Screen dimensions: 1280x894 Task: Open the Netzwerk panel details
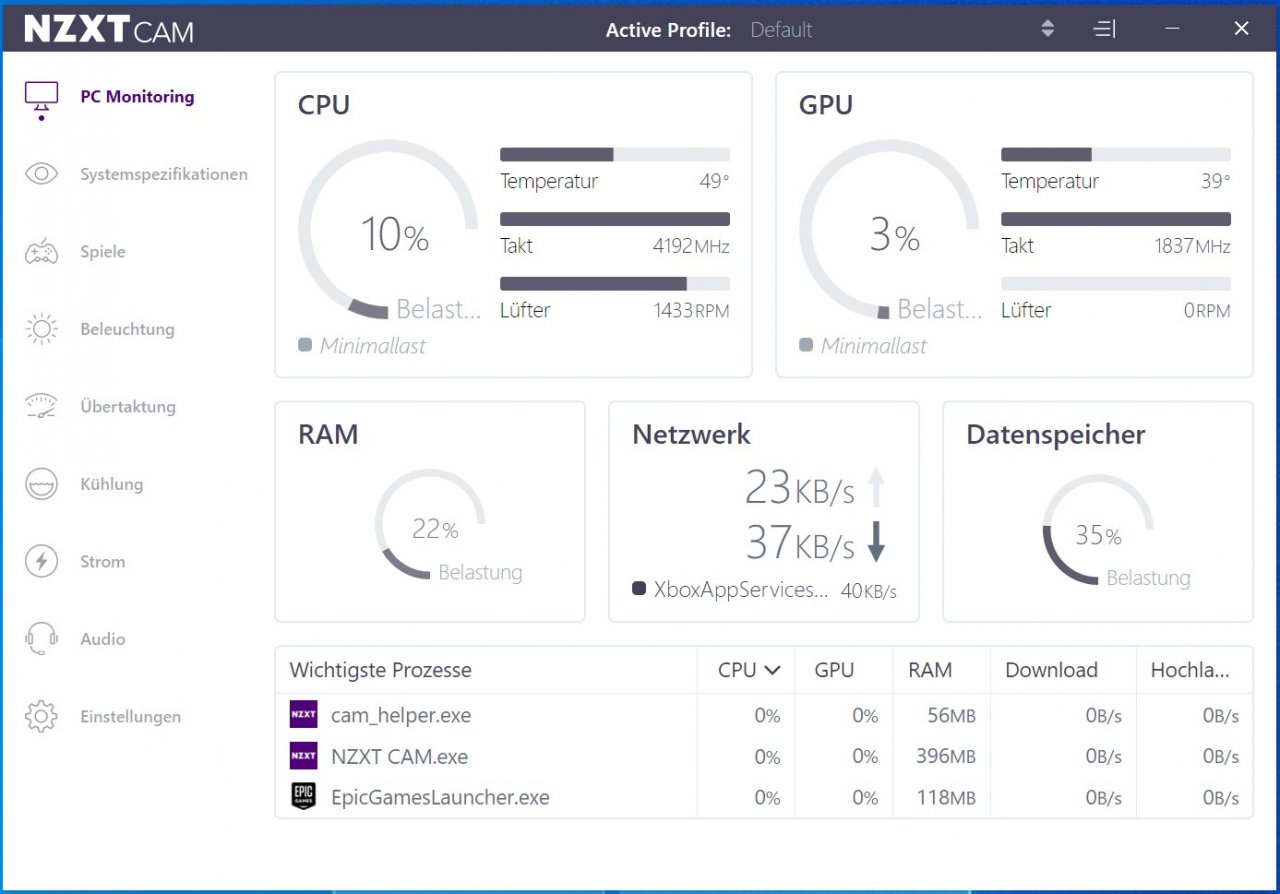764,512
